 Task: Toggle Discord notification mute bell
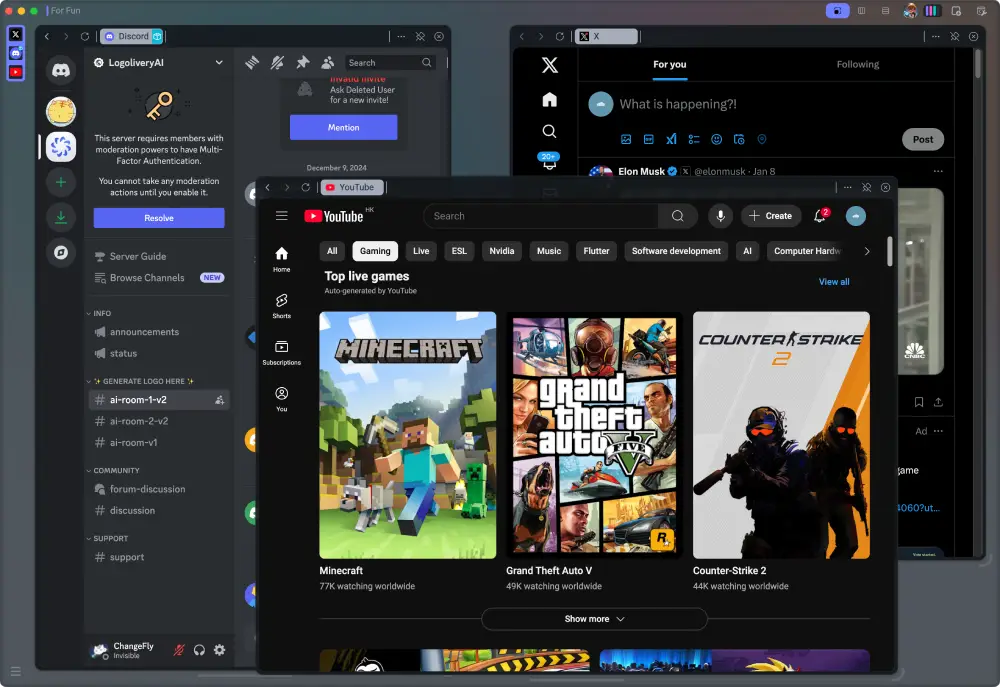(x=277, y=62)
